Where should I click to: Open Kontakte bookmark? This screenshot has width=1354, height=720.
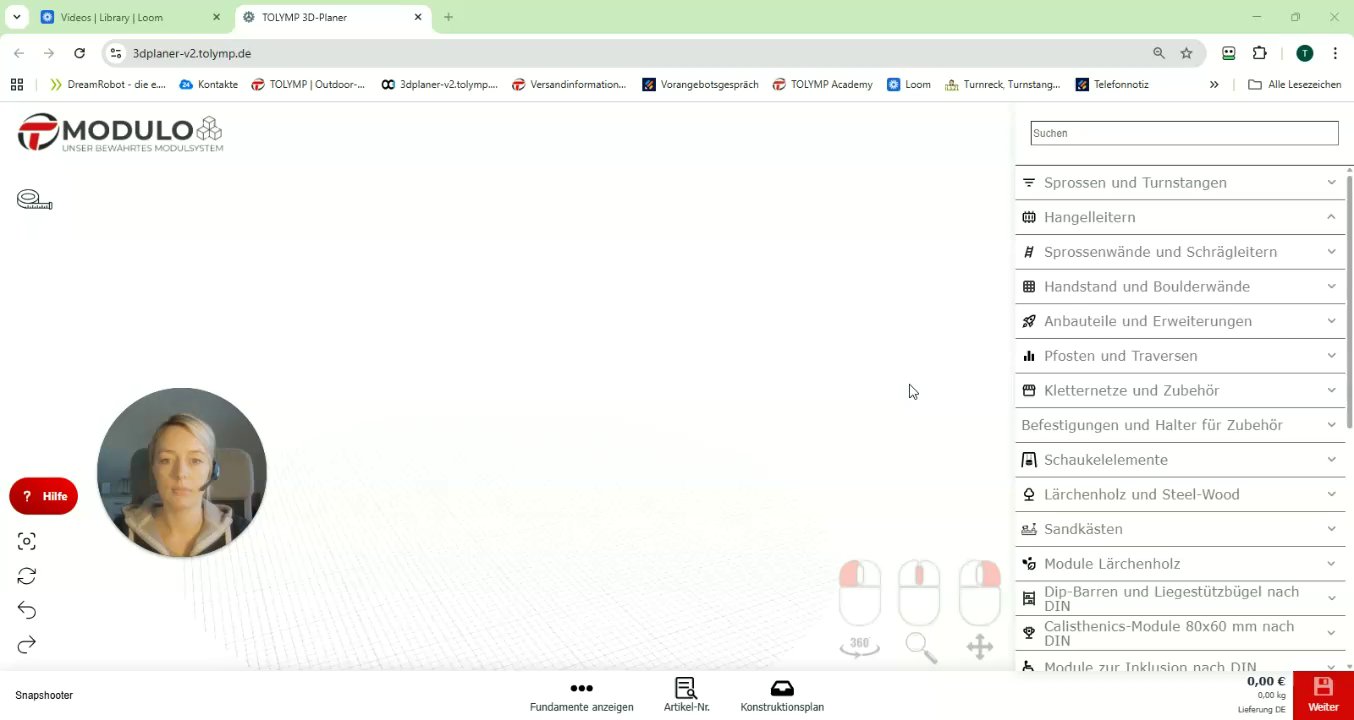click(x=208, y=85)
